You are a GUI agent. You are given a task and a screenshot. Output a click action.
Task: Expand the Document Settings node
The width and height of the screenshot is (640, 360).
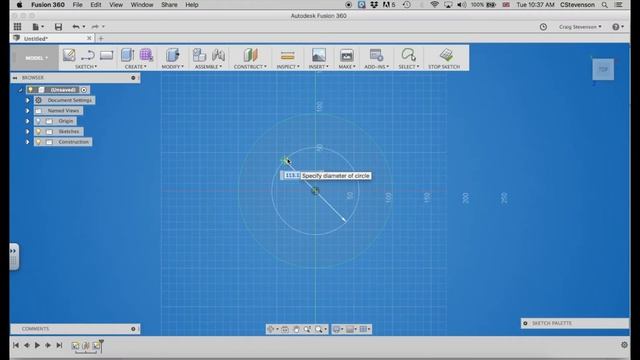[28, 100]
